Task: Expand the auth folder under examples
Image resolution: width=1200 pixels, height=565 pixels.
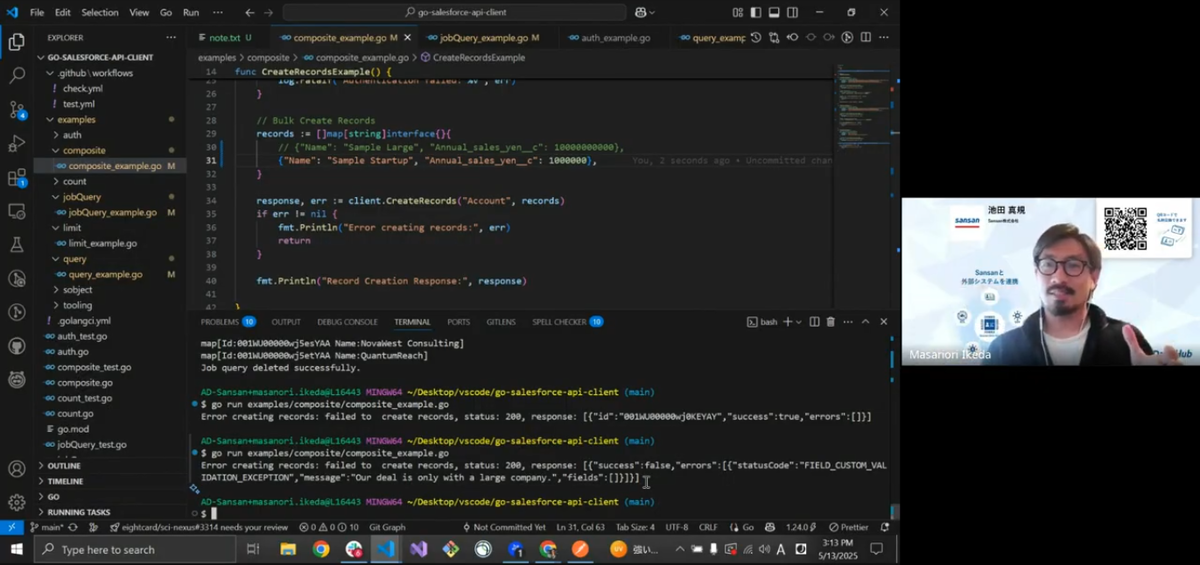Action: coord(72,135)
